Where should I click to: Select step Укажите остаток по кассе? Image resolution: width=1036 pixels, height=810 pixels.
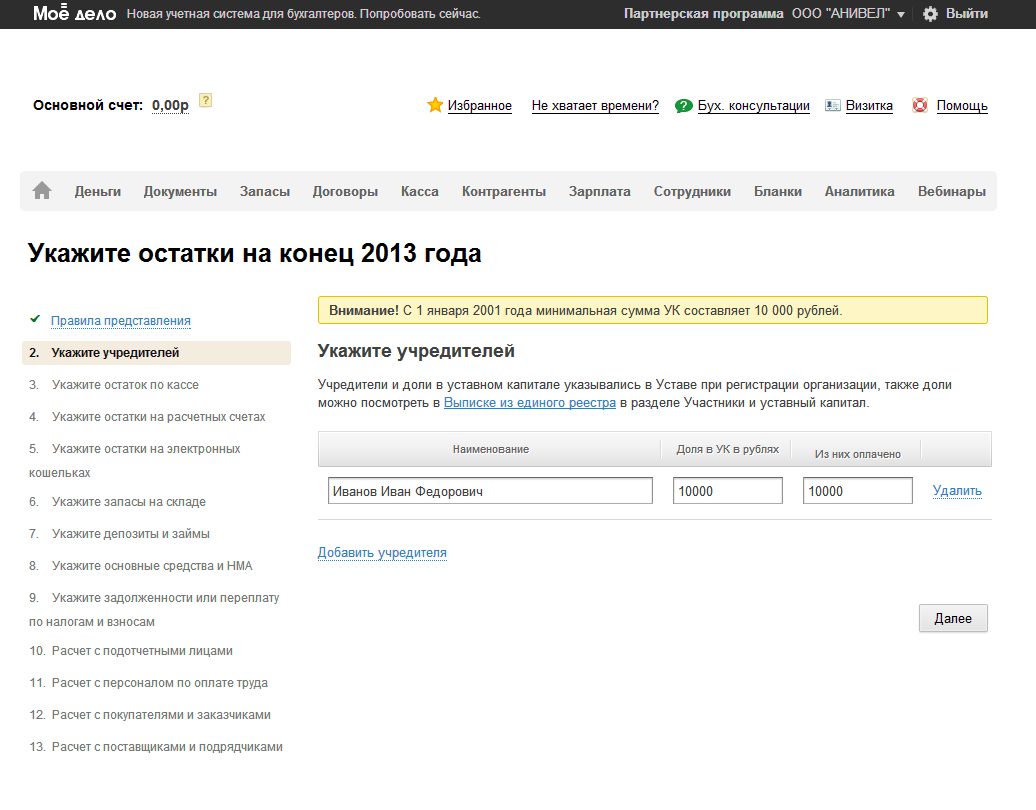(125, 384)
